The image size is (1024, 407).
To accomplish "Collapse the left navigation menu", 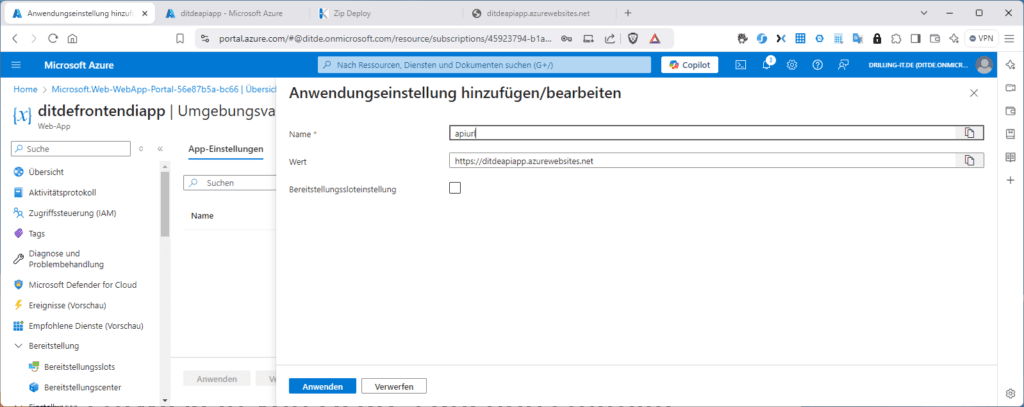I will click(x=160, y=149).
